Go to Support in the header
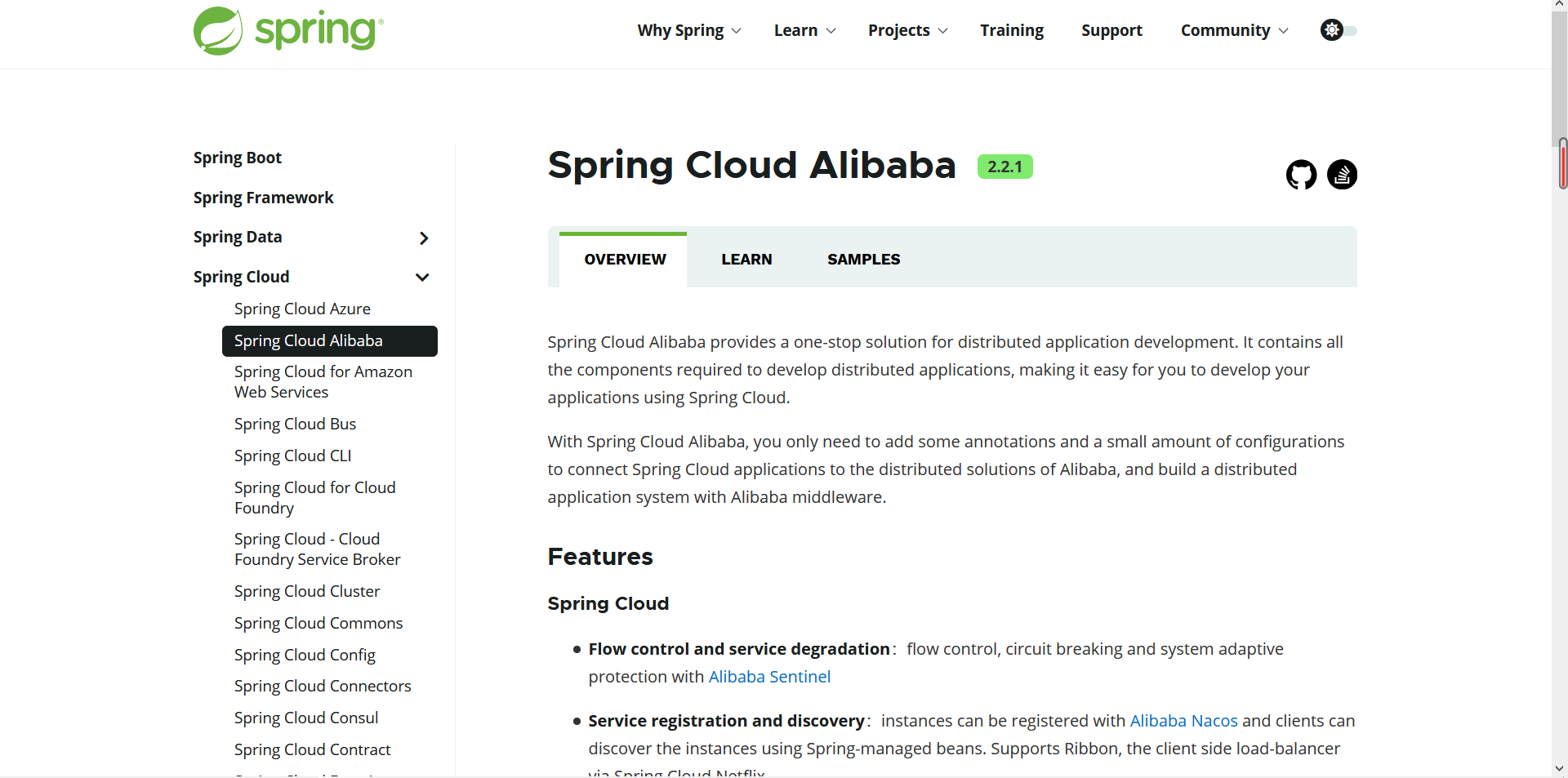The width and height of the screenshot is (1568, 778). point(1111,30)
